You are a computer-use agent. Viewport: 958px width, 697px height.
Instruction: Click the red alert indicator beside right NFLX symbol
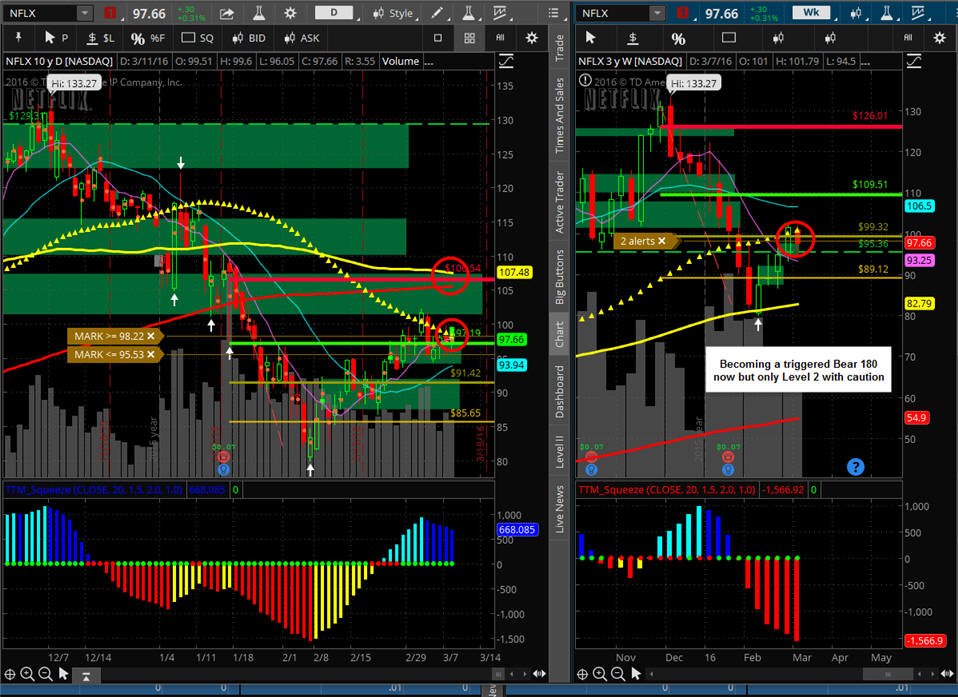tap(682, 13)
